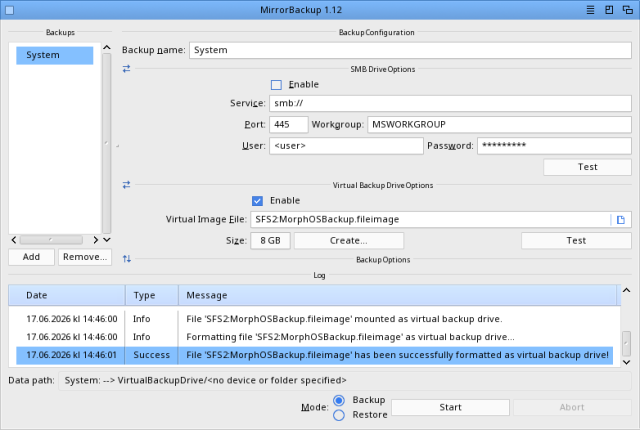Enable the SMB drive checkbox
Viewport: 640px width, 430px height.
[276, 85]
